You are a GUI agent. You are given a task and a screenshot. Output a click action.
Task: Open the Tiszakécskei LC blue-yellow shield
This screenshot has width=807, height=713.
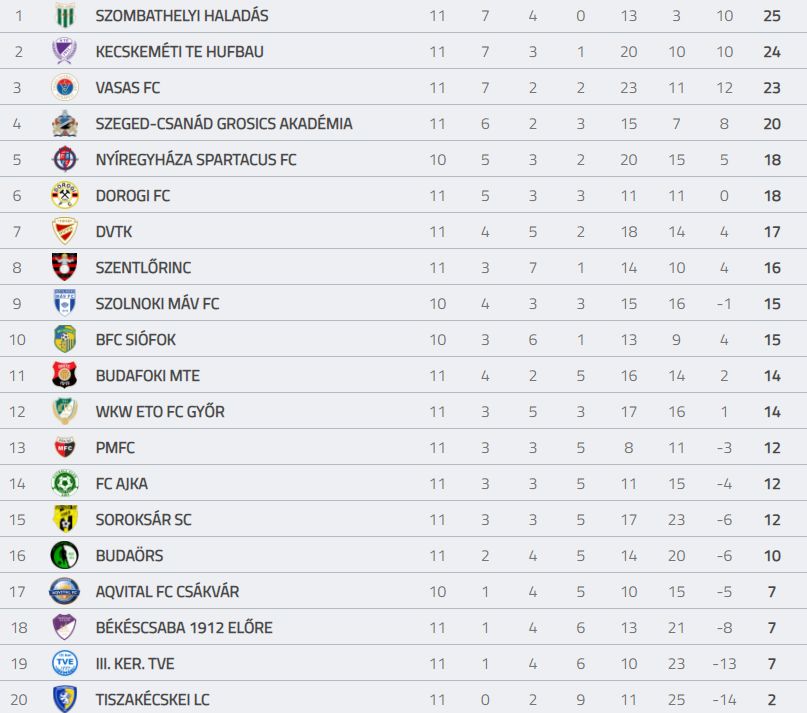click(x=65, y=699)
